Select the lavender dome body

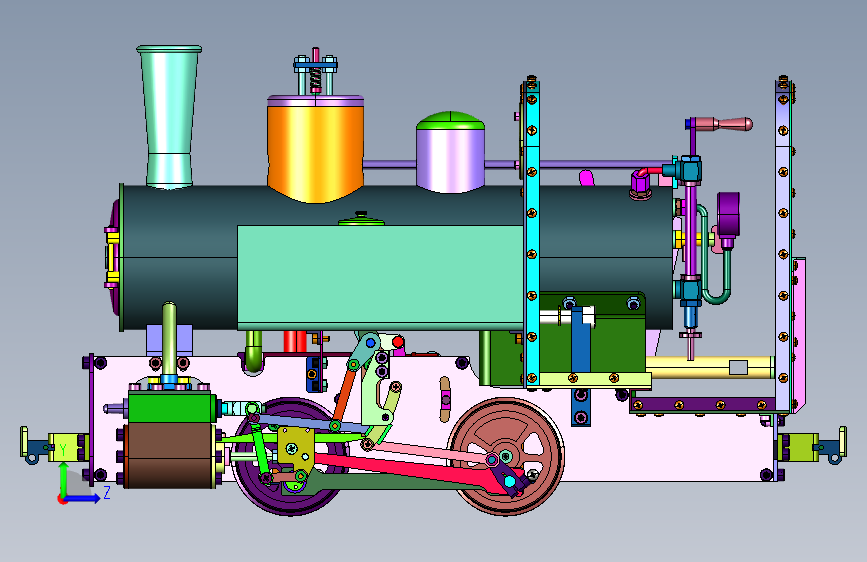[451, 160]
